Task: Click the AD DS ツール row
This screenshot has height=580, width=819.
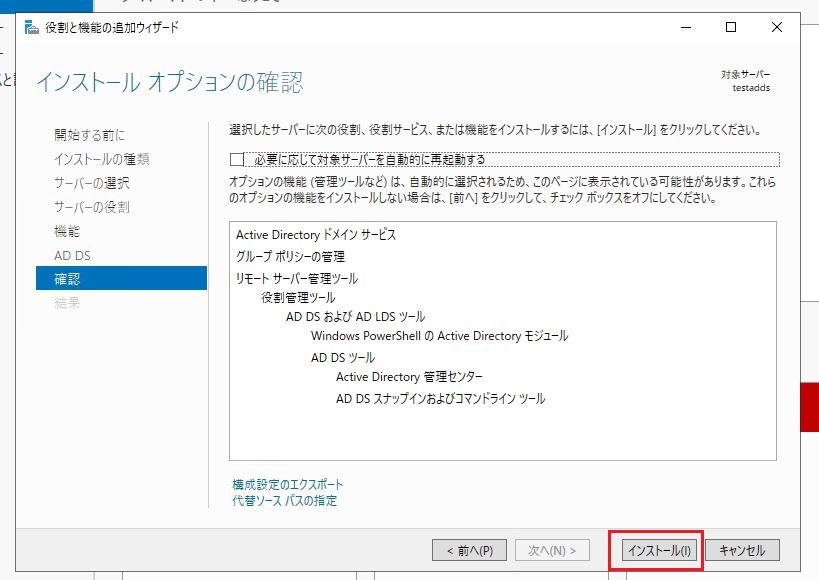Action: point(343,357)
